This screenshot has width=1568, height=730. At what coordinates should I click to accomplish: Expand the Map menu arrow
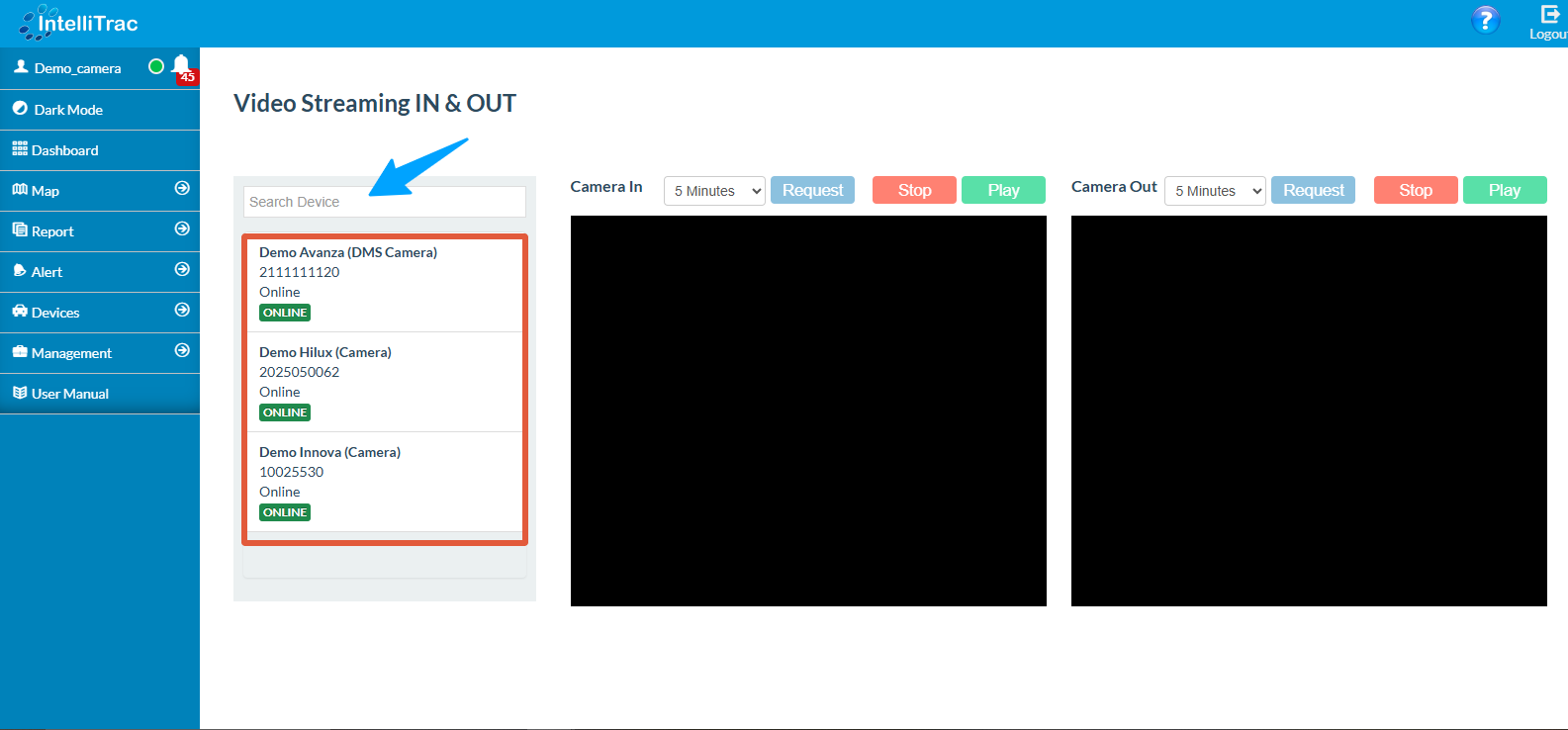pos(182,188)
